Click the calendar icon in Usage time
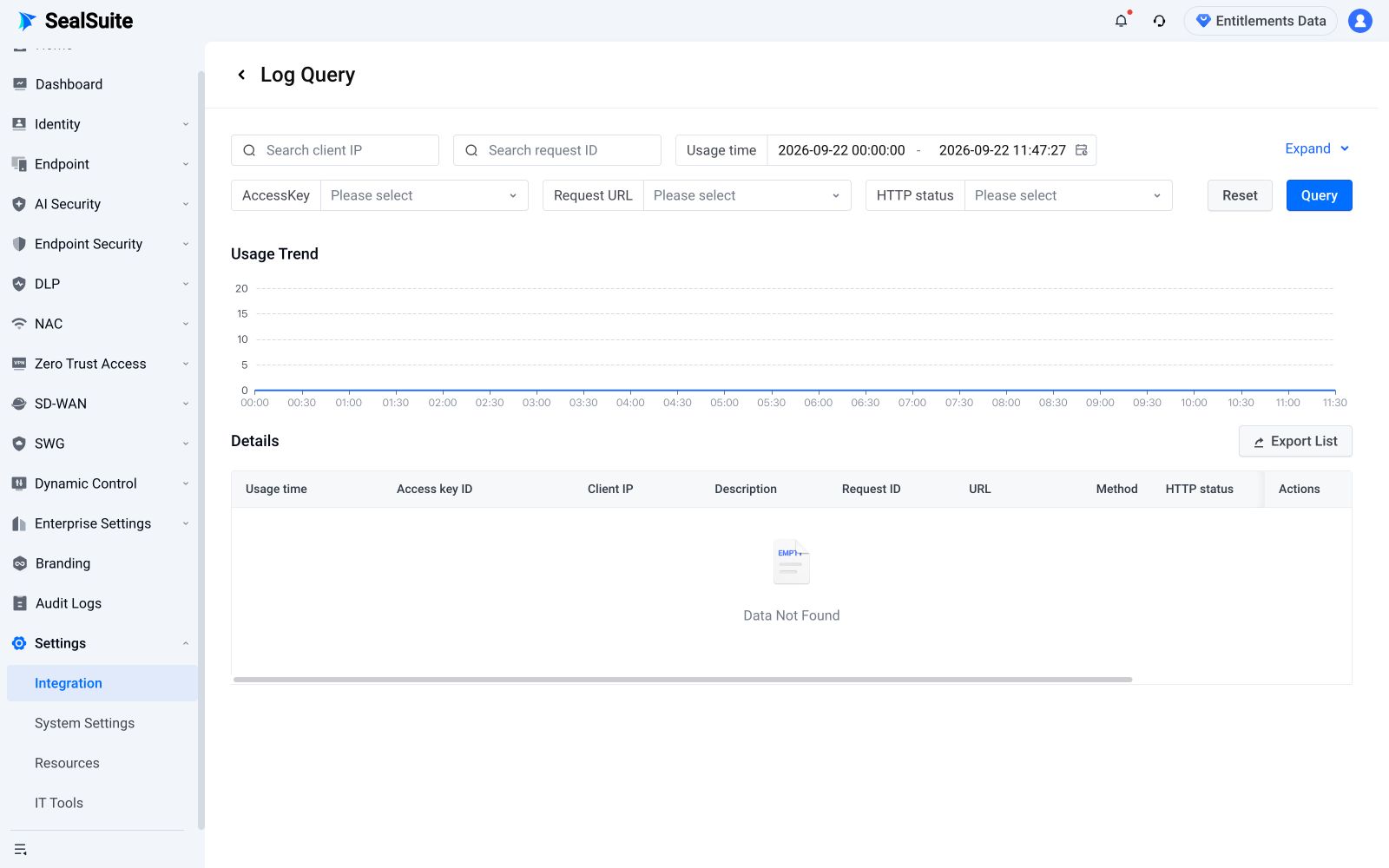The width and height of the screenshot is (1389, 868). 1081,150
